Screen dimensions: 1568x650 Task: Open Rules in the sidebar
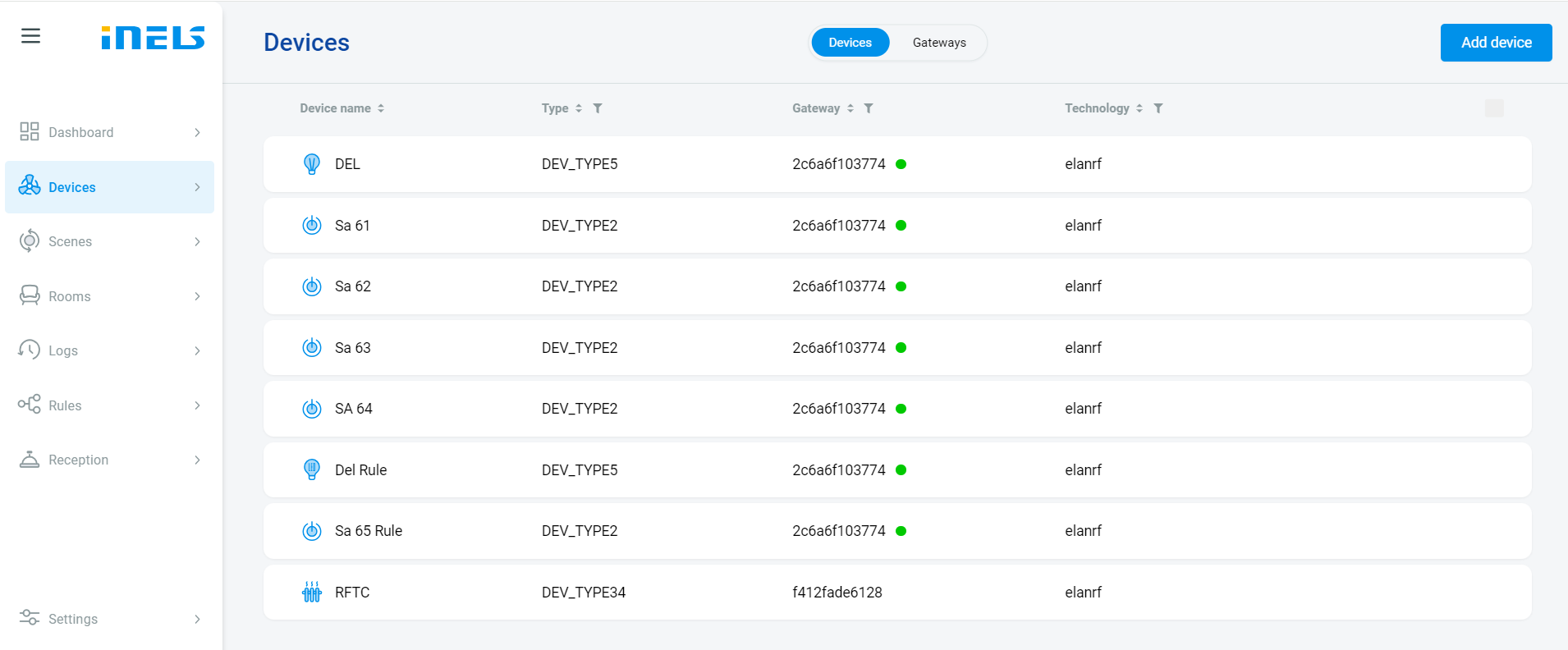(x=65, y=406)
